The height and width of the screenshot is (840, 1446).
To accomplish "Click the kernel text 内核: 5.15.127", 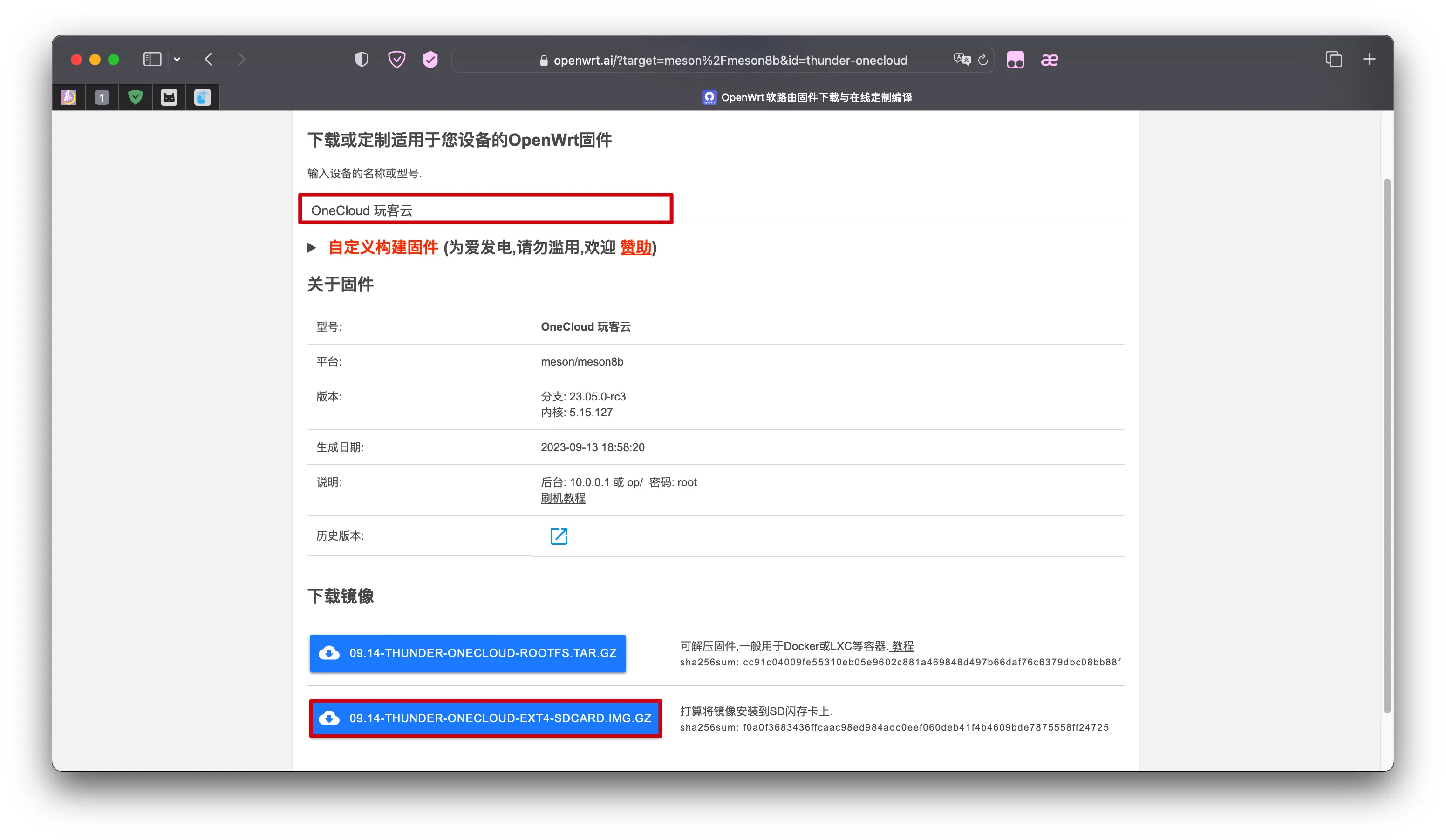I will point(577,413).
